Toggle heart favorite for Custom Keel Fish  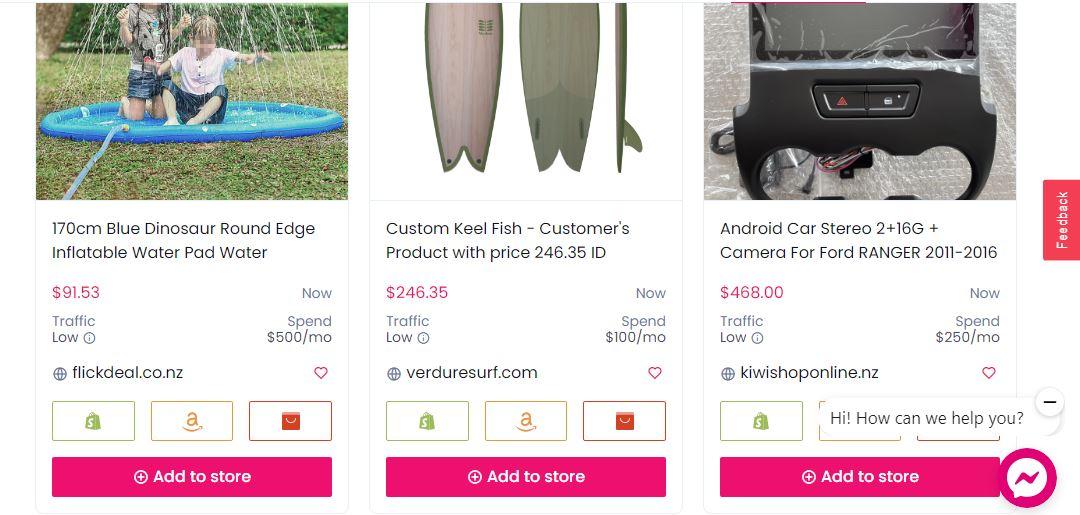click(655, 372)
